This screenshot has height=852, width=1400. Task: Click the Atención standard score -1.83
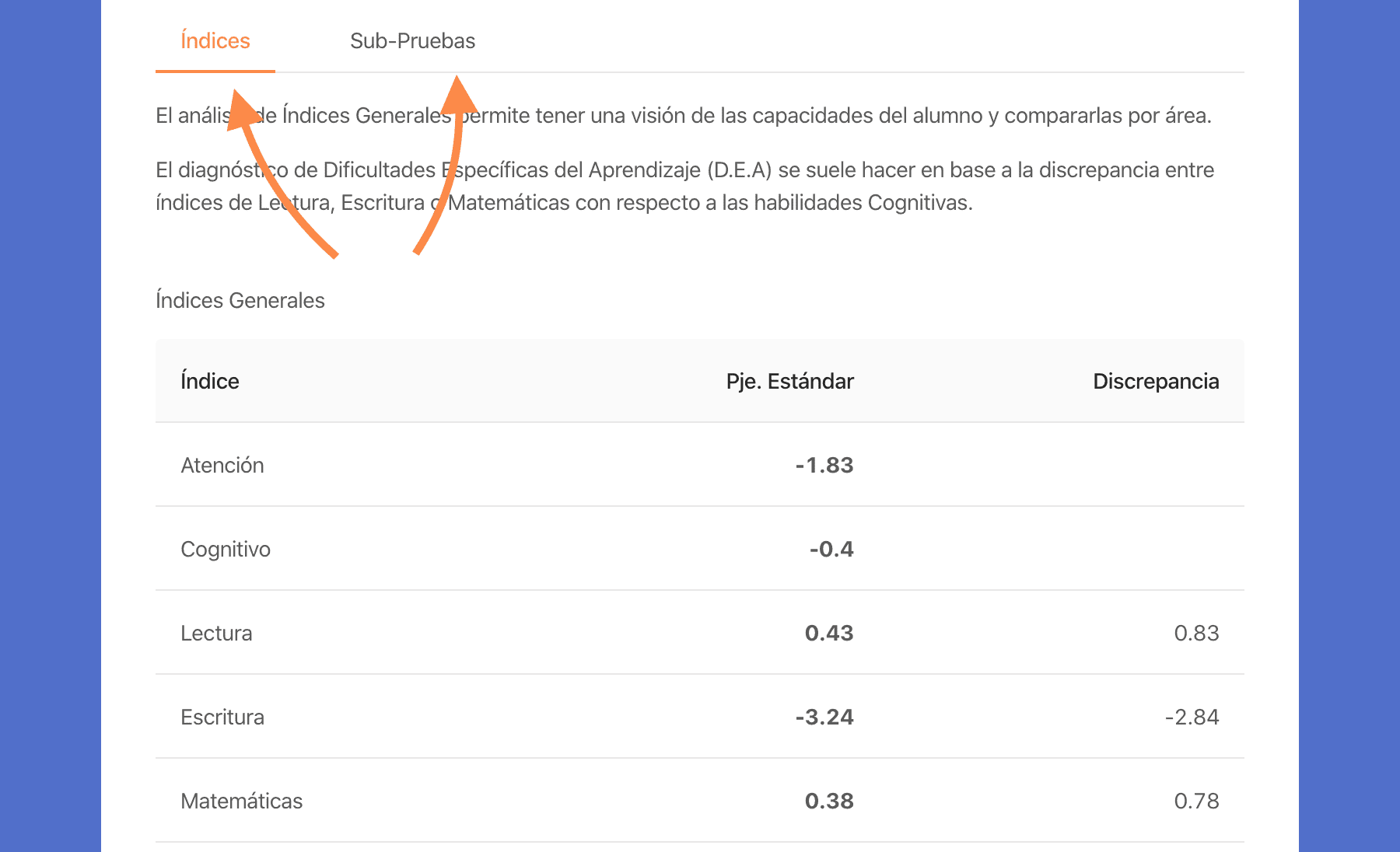click(x=824, y=465)
